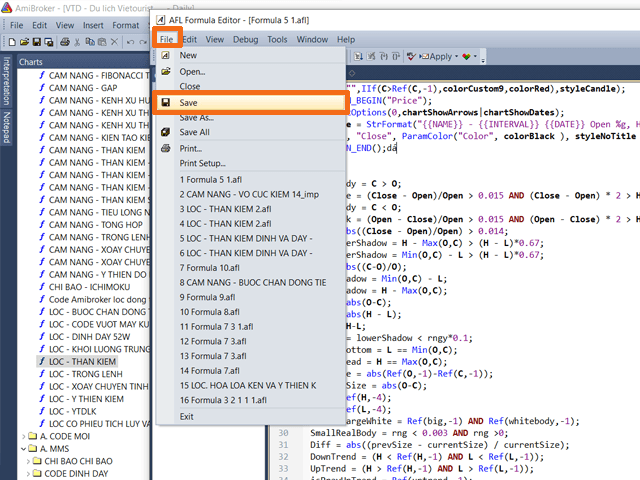Choose Save from File menu
Screen dimensions: 640x480
(250, 102)
